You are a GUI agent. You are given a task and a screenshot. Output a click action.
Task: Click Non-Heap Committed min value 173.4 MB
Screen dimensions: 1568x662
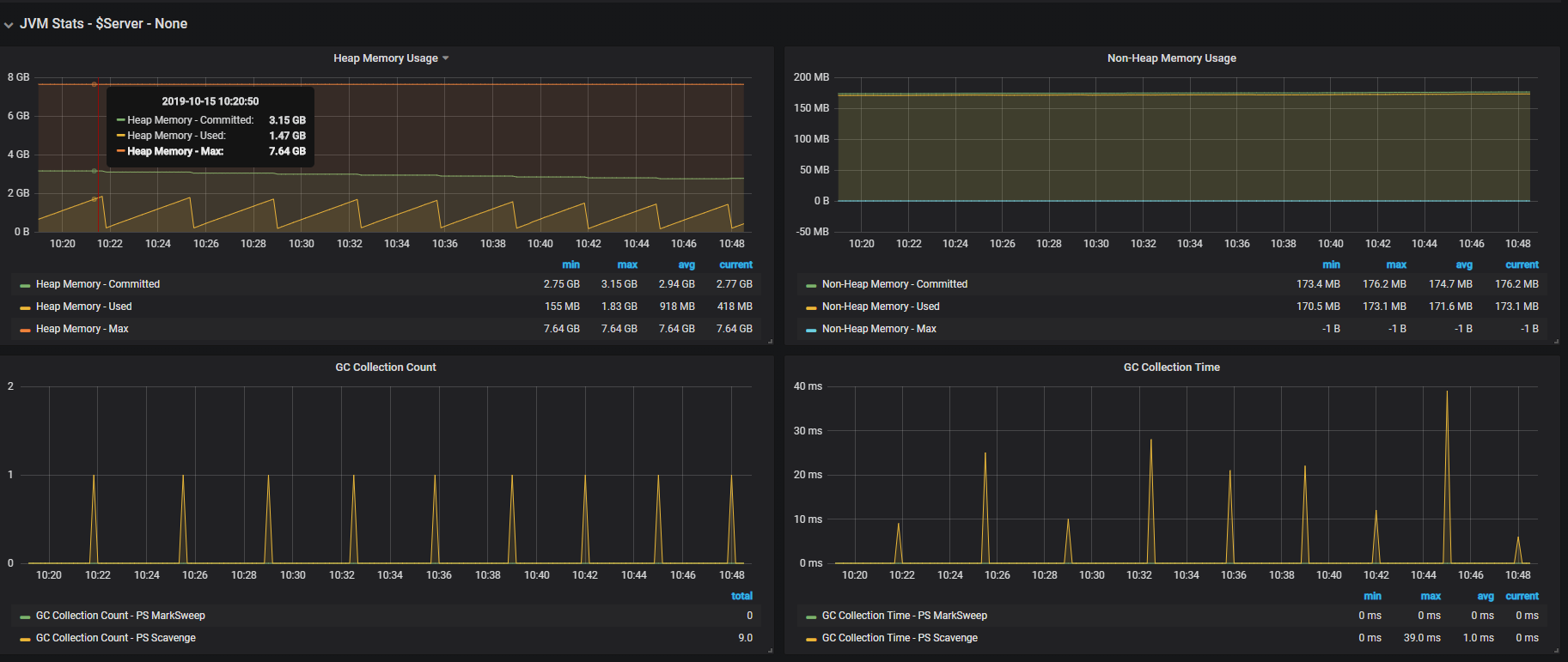coord(1318,284)
